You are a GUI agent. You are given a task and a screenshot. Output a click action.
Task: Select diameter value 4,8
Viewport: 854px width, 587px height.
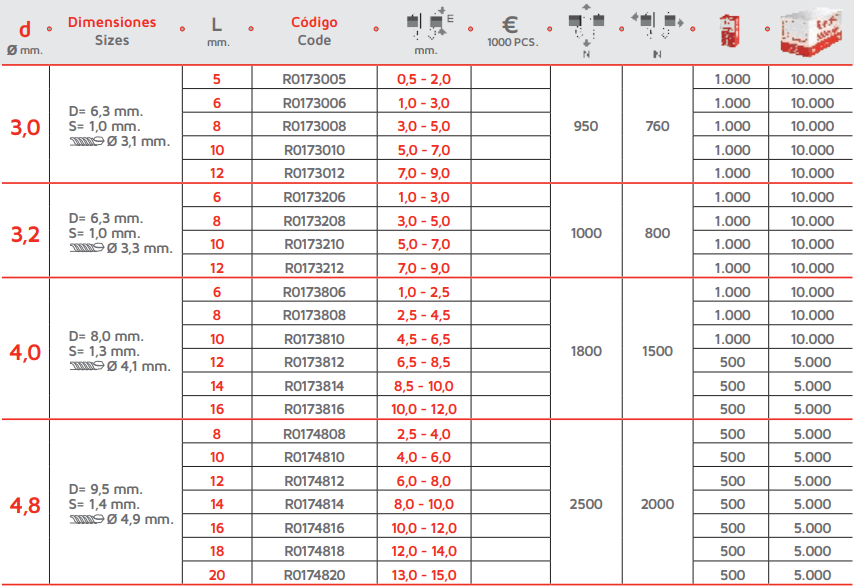coord(25,505)
